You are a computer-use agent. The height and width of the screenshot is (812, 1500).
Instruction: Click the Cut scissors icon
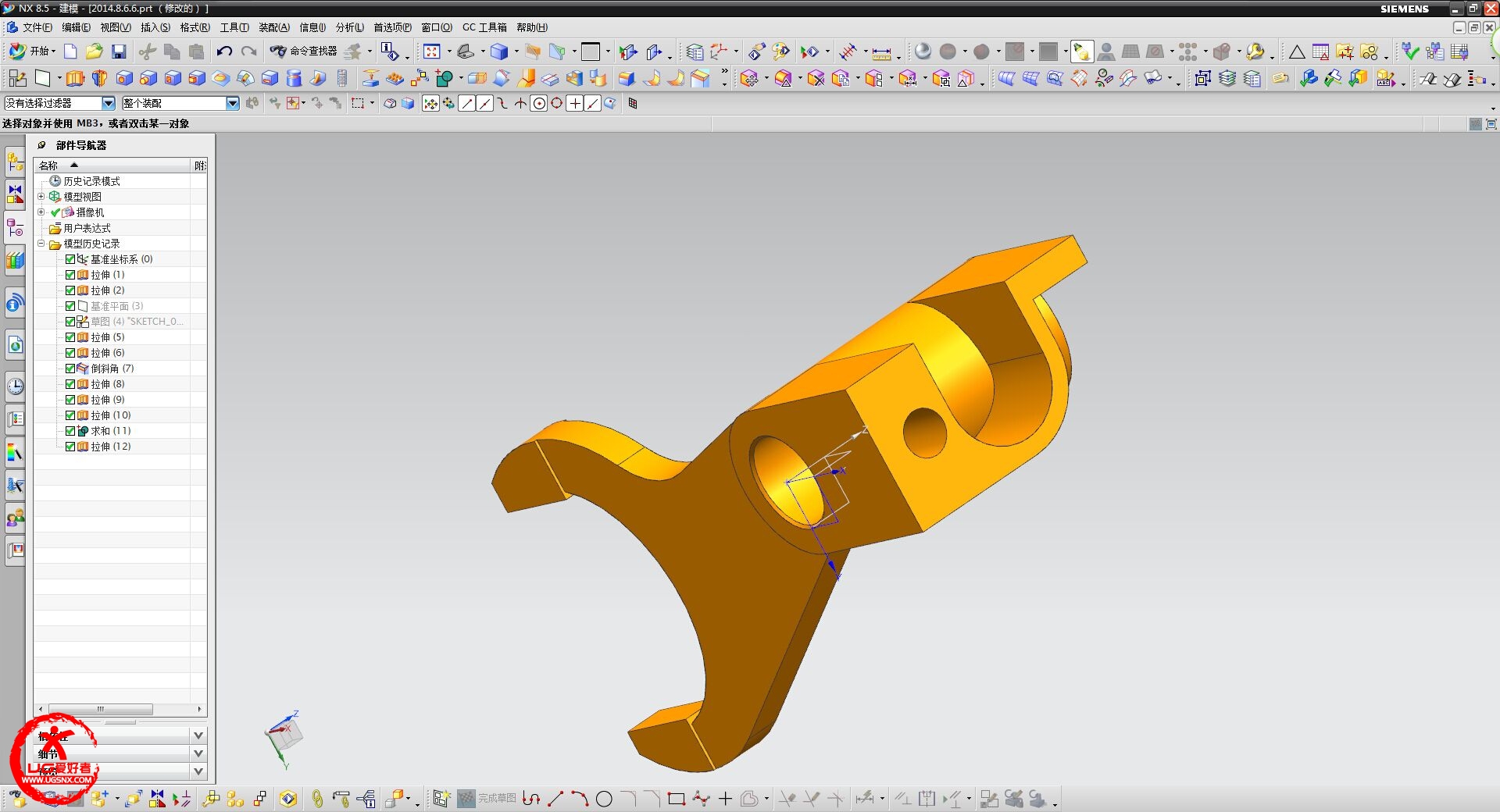pos(148,52)
